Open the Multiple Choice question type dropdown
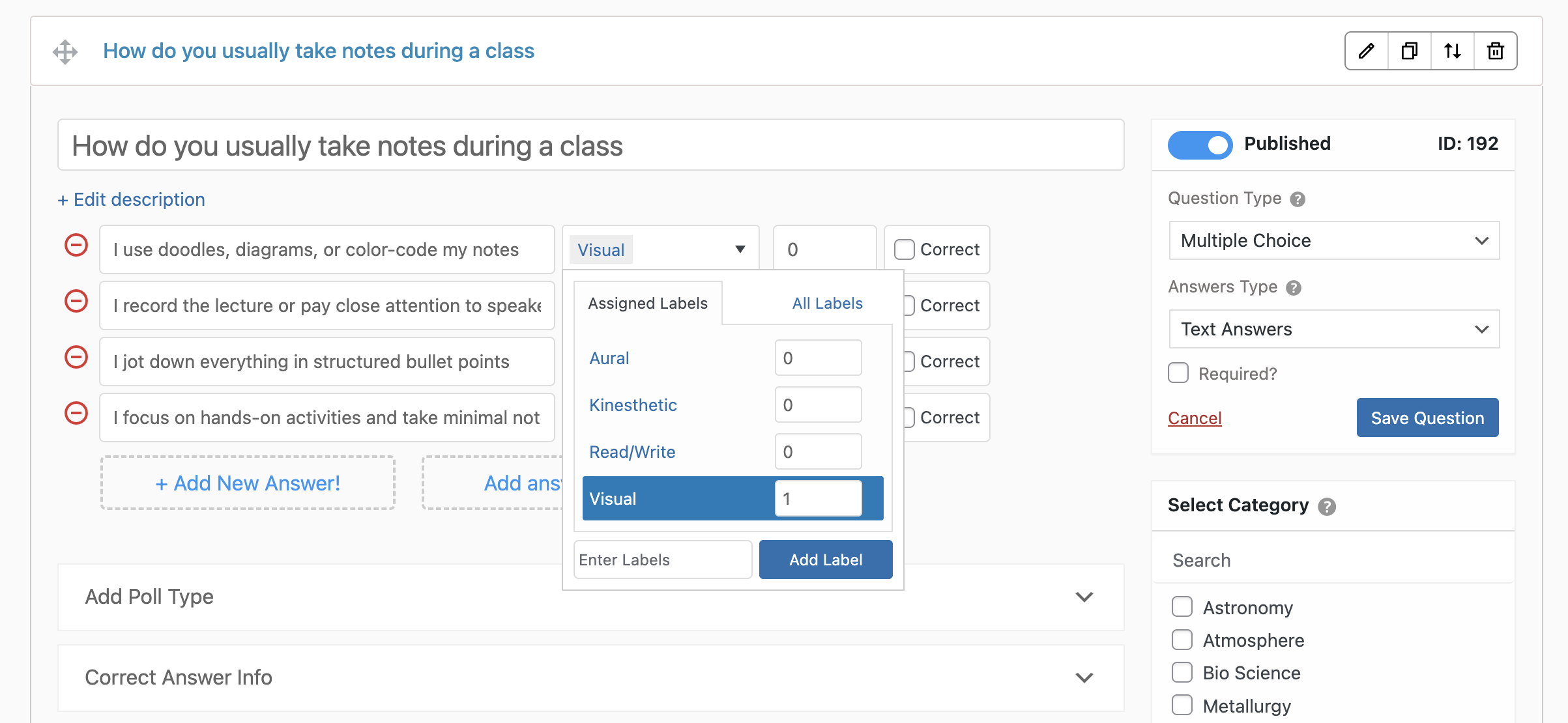Viewport: 1568px width, 723px height. pos(1334,240)
